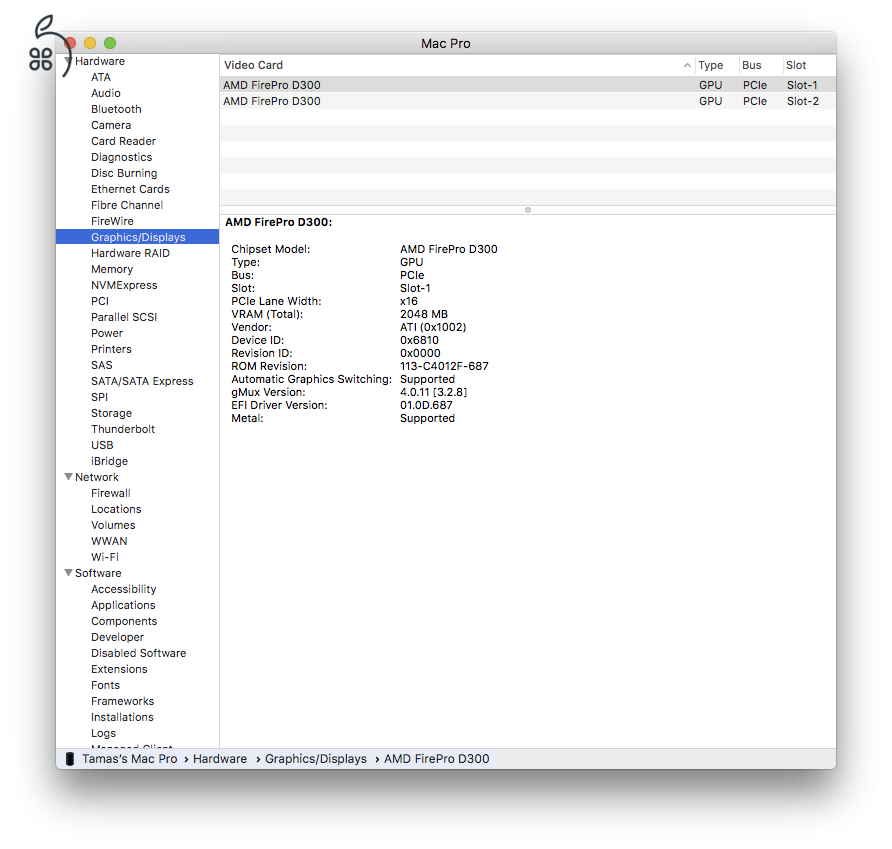
Task: Collapse the Hardware section triangle
Action: pos(68,62)
